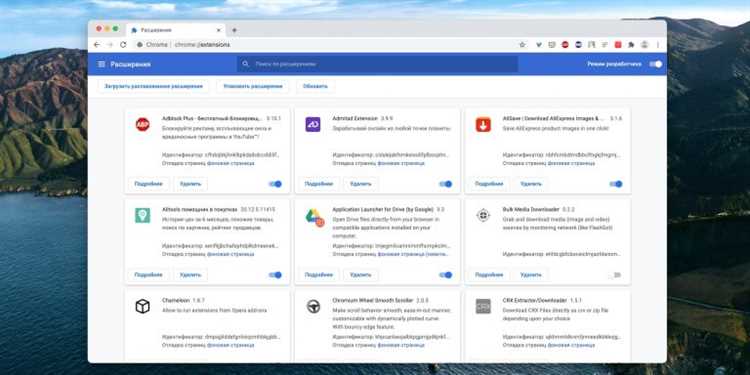Open Подробнее for Admitad Extension

coord(319,184)
